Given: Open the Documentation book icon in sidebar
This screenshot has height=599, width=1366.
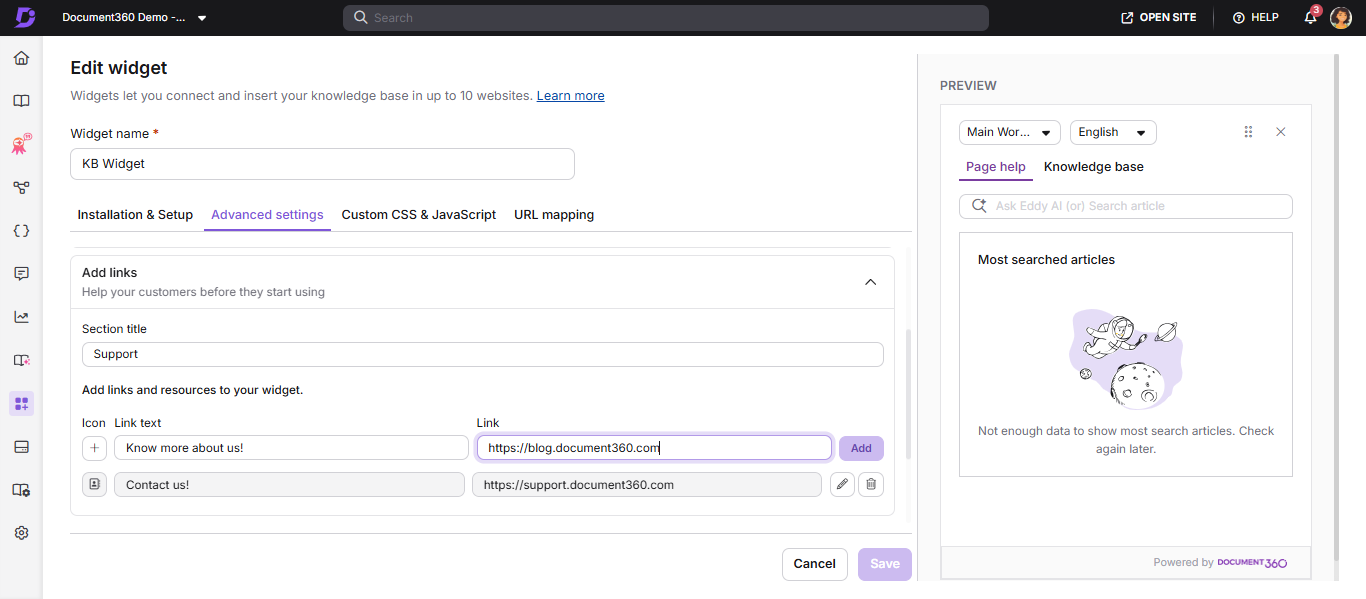Looking at the screenshot, I should pos(21,101).
